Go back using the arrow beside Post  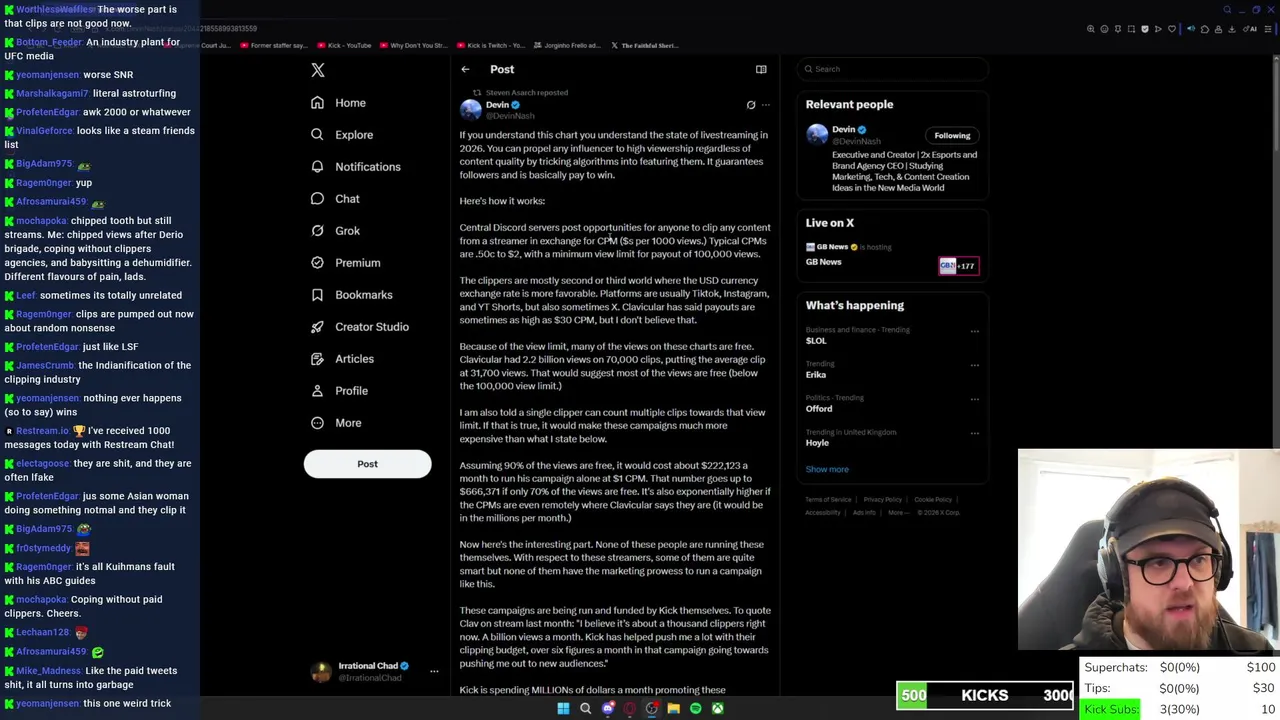coord(465,69)
